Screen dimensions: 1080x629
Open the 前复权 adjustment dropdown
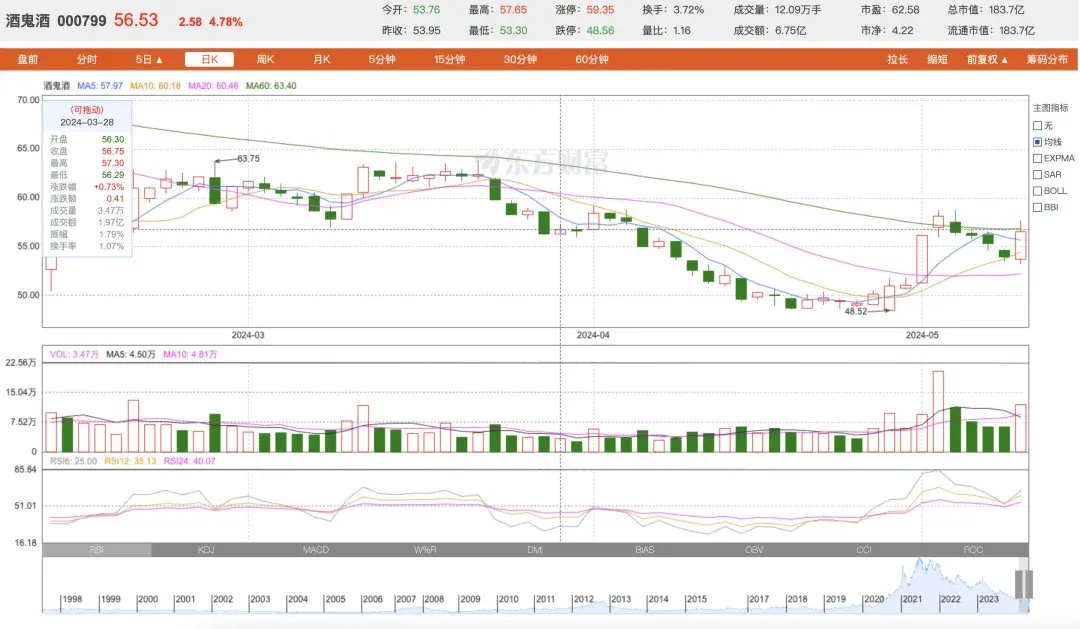(988, 60)
